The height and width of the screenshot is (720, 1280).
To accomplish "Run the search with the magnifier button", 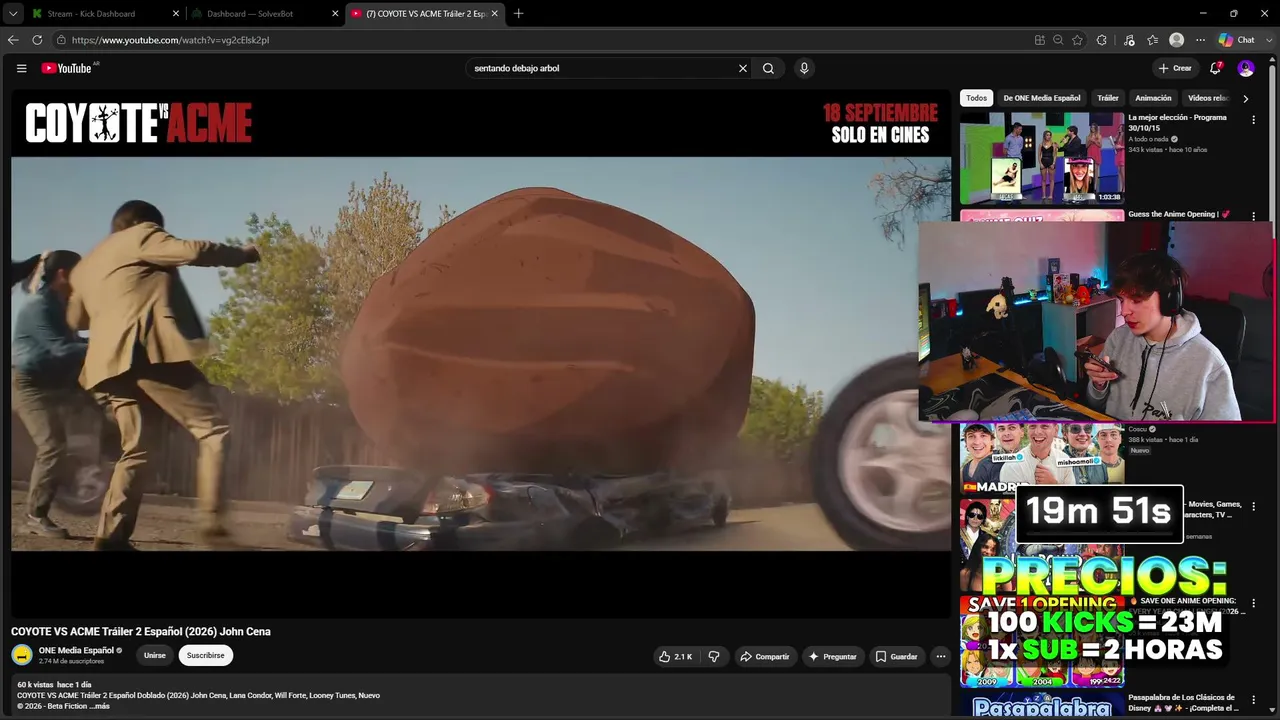I will (768, 68).
